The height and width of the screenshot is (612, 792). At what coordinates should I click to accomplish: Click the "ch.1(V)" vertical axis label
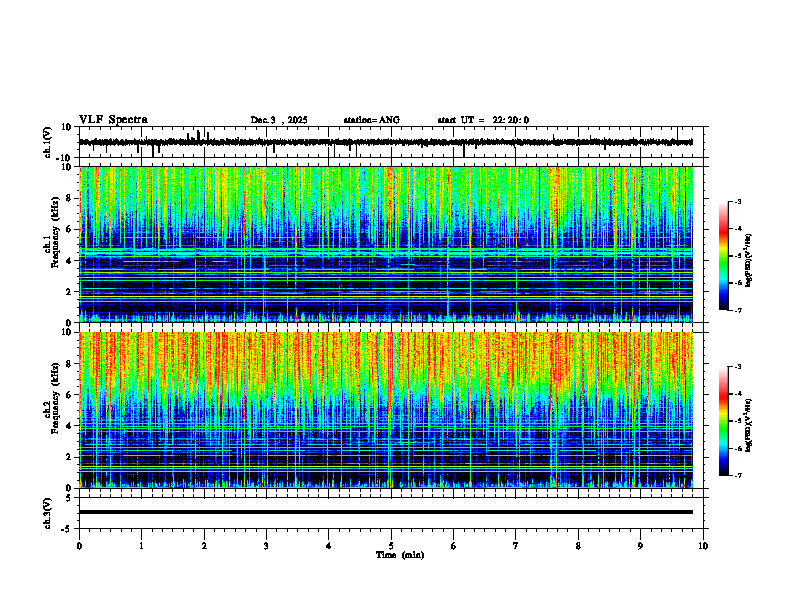coord(48,142)
